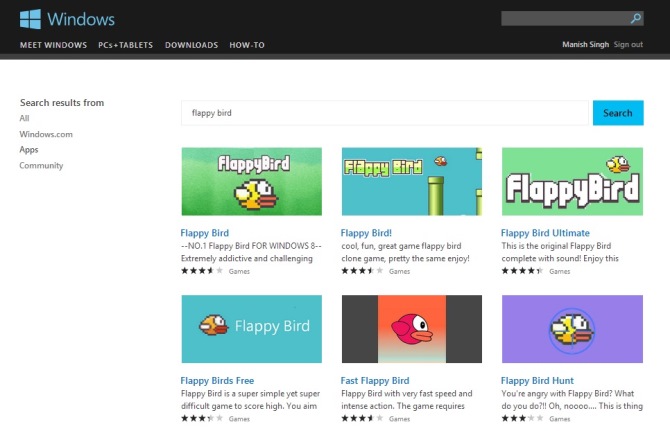670x431 pixels.
Task: Click the Manish Singh account name
Action: pyautogui.click(x=586, y=45)
